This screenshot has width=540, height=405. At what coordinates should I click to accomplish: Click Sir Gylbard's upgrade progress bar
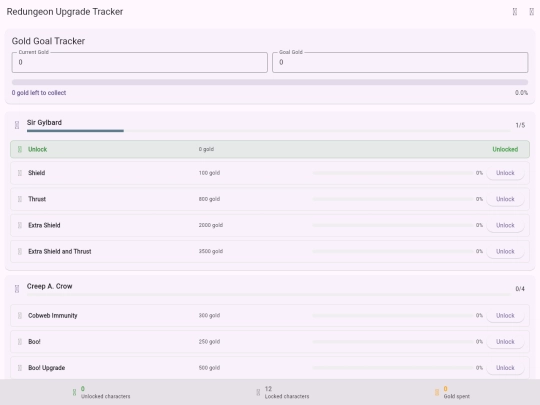(x=269, y=131)
